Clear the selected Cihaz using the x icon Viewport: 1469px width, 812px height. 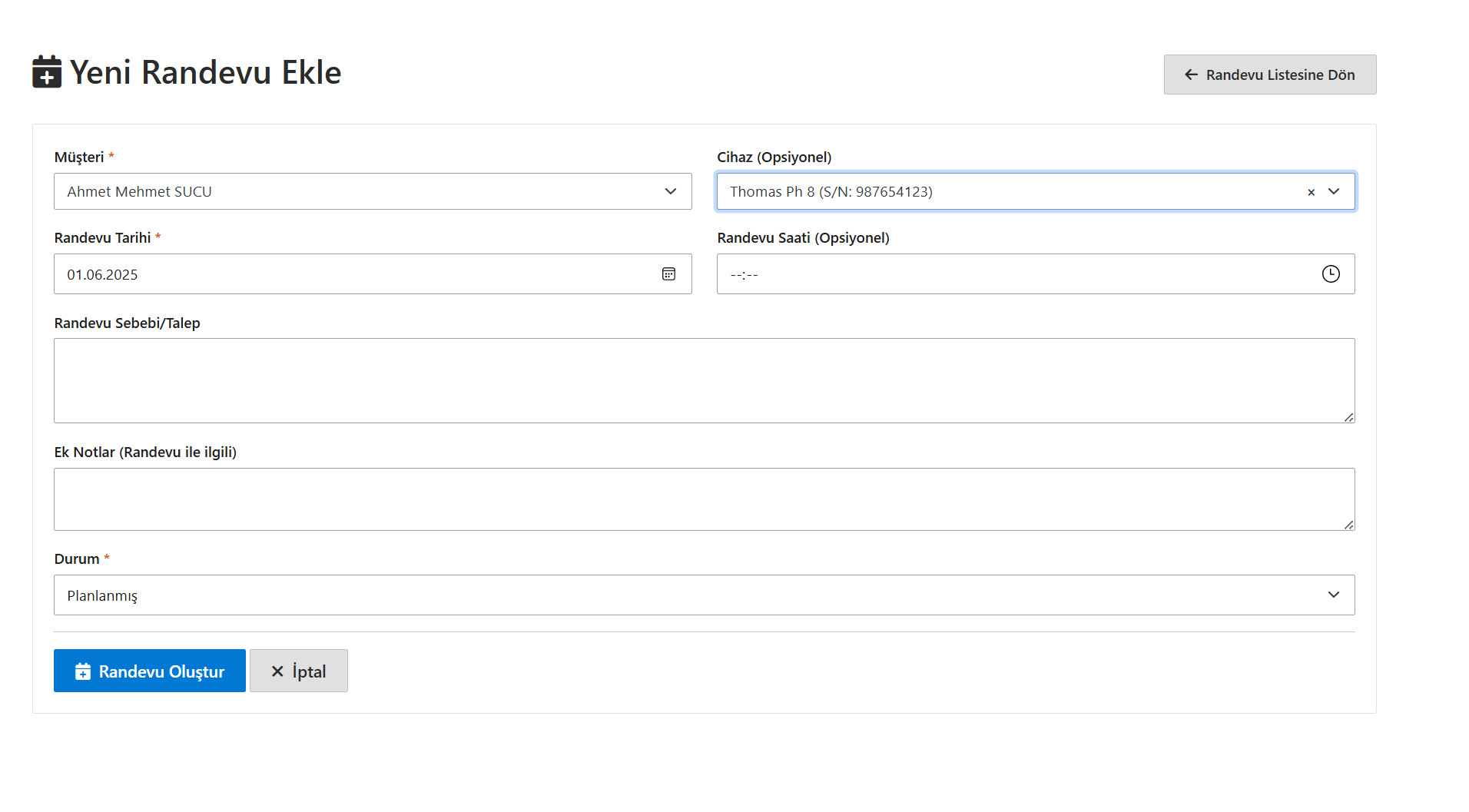point(1311,192)
